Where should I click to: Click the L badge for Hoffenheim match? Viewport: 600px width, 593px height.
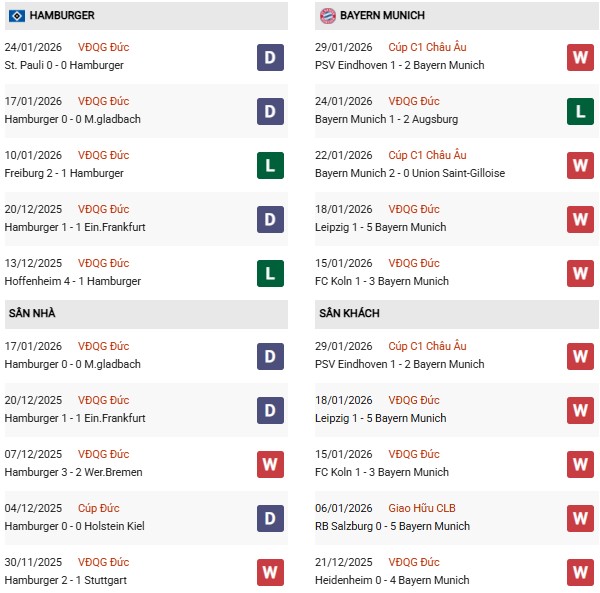[x=270, y=273]
